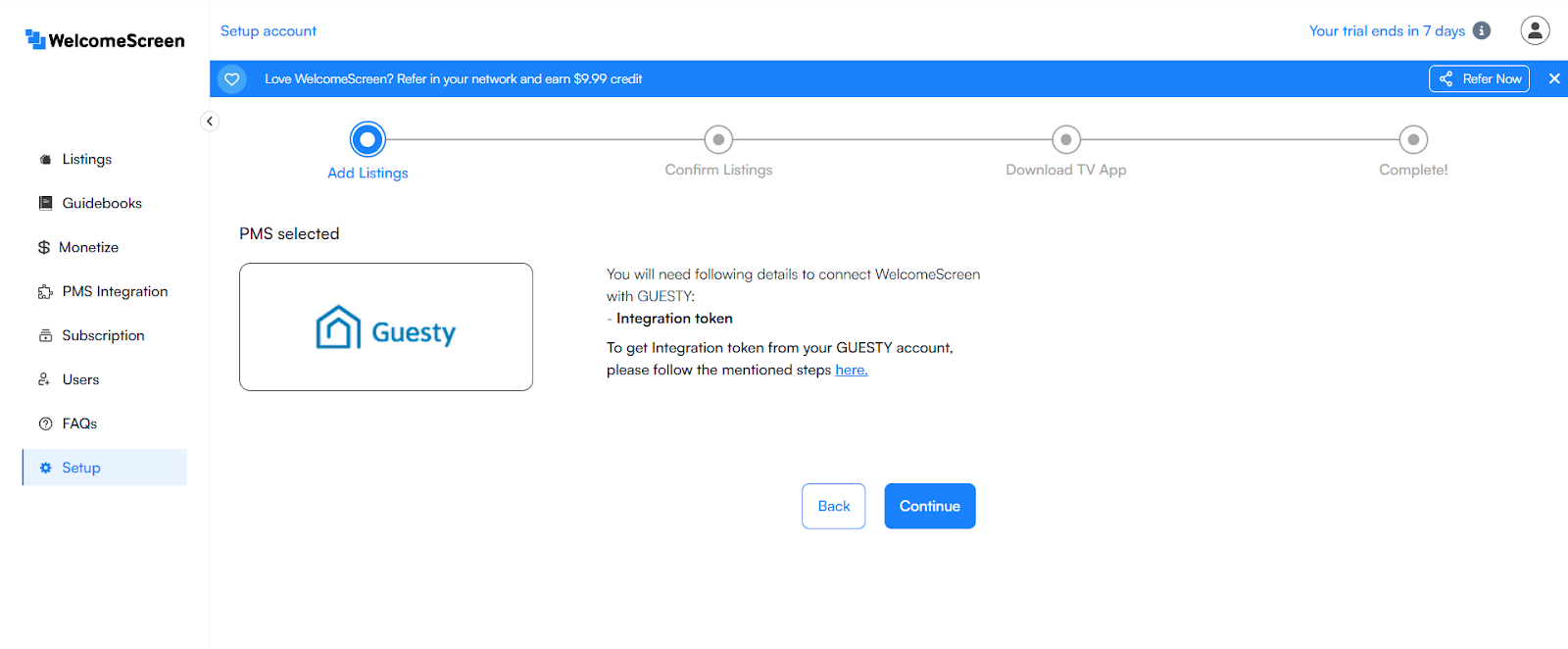Click the Monetize dollar icon
The width and height of the screenshot is (1568, 649).
tap(44, 247)
